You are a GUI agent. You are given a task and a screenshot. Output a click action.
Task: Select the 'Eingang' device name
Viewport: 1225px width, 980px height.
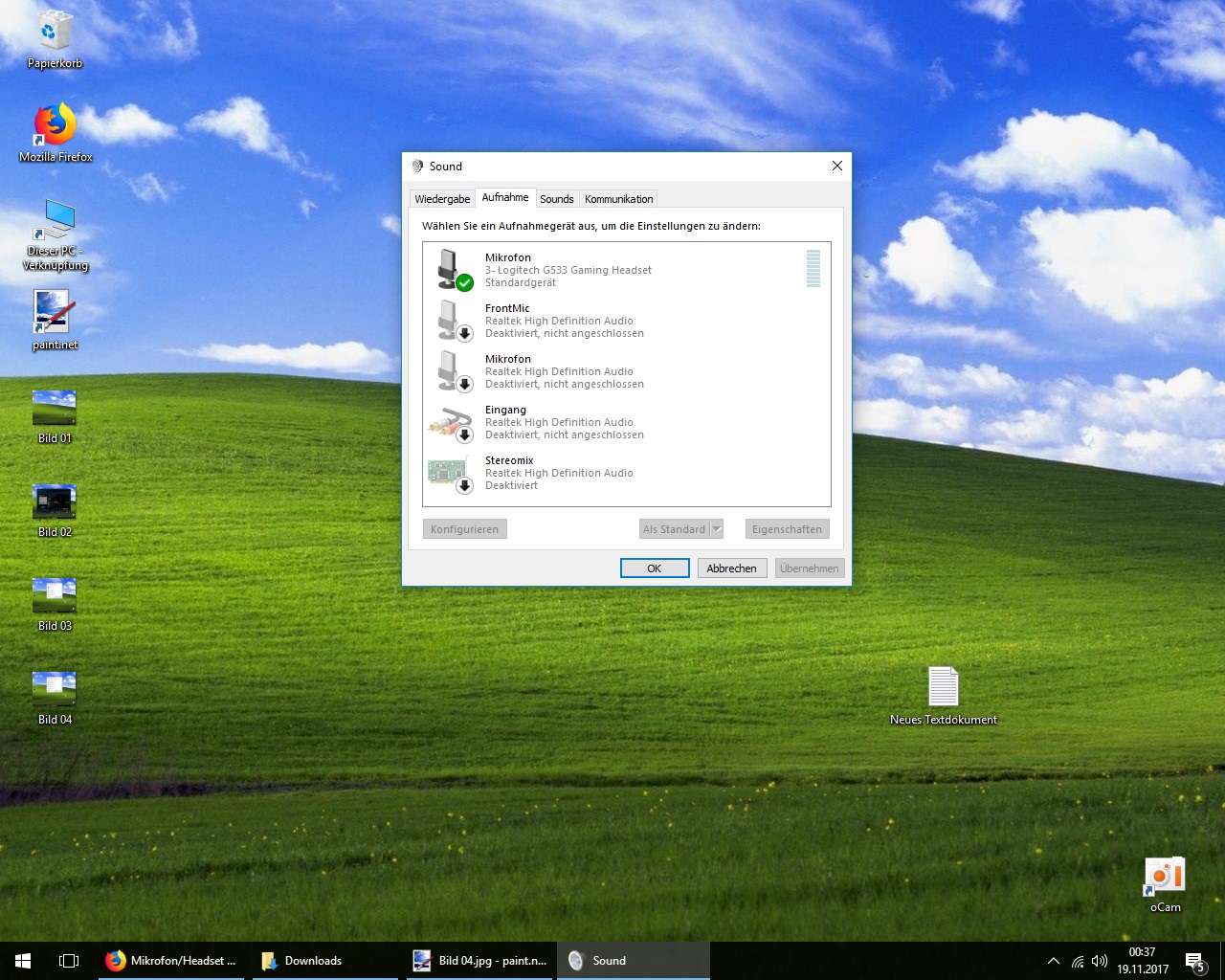point(505,410)
